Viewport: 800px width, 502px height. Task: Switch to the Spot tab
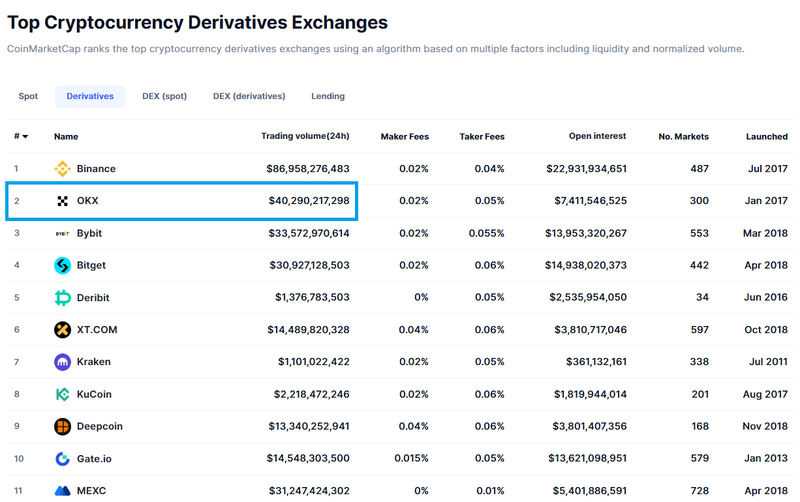(28, 96)
